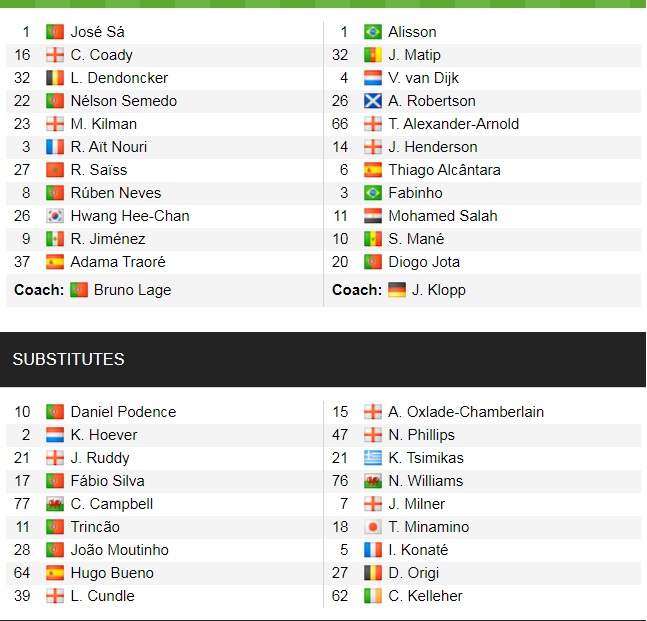Click the Senegal flag next to S. Mané
647x621 pixels.
[x=373, y=239]
